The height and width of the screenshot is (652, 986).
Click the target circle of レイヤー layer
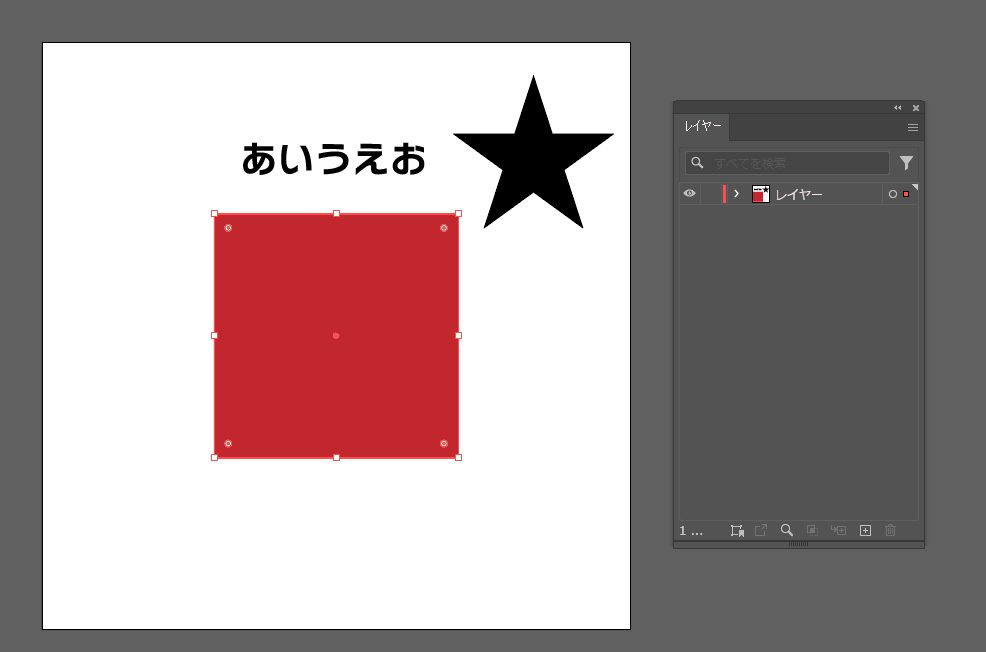(x=892, y=194)
